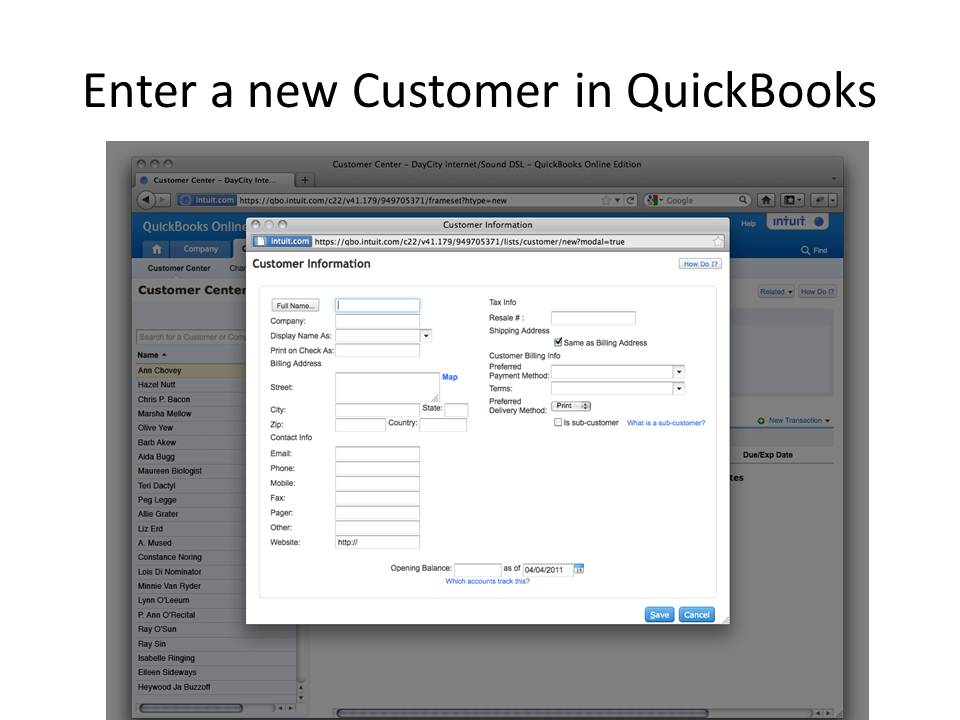Click the Resale number input field
Image resolution: width=960 pixels, height=720 pixels.
pyautogui.click(x=593, y=318)
